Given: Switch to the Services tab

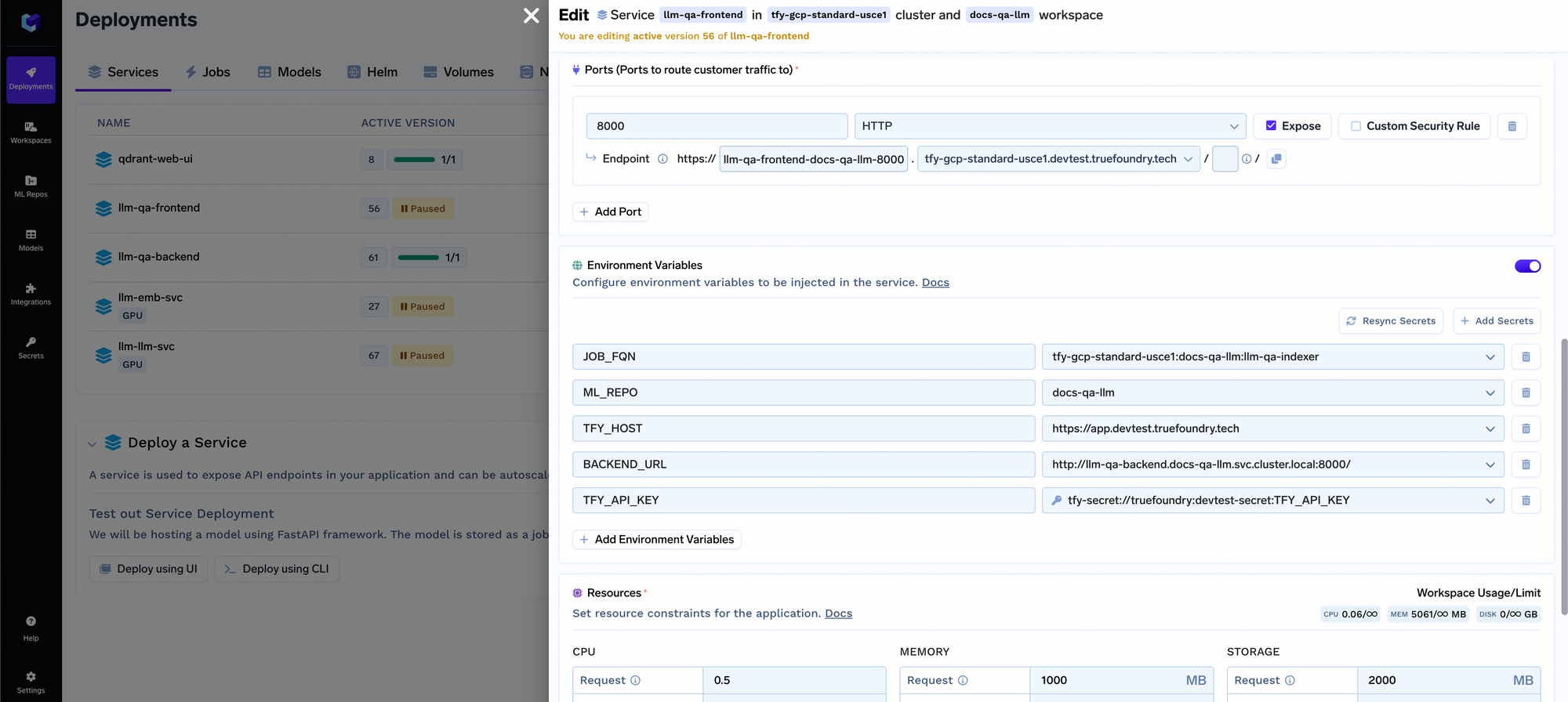Looking at the screenshot, I should click(123, 72).
